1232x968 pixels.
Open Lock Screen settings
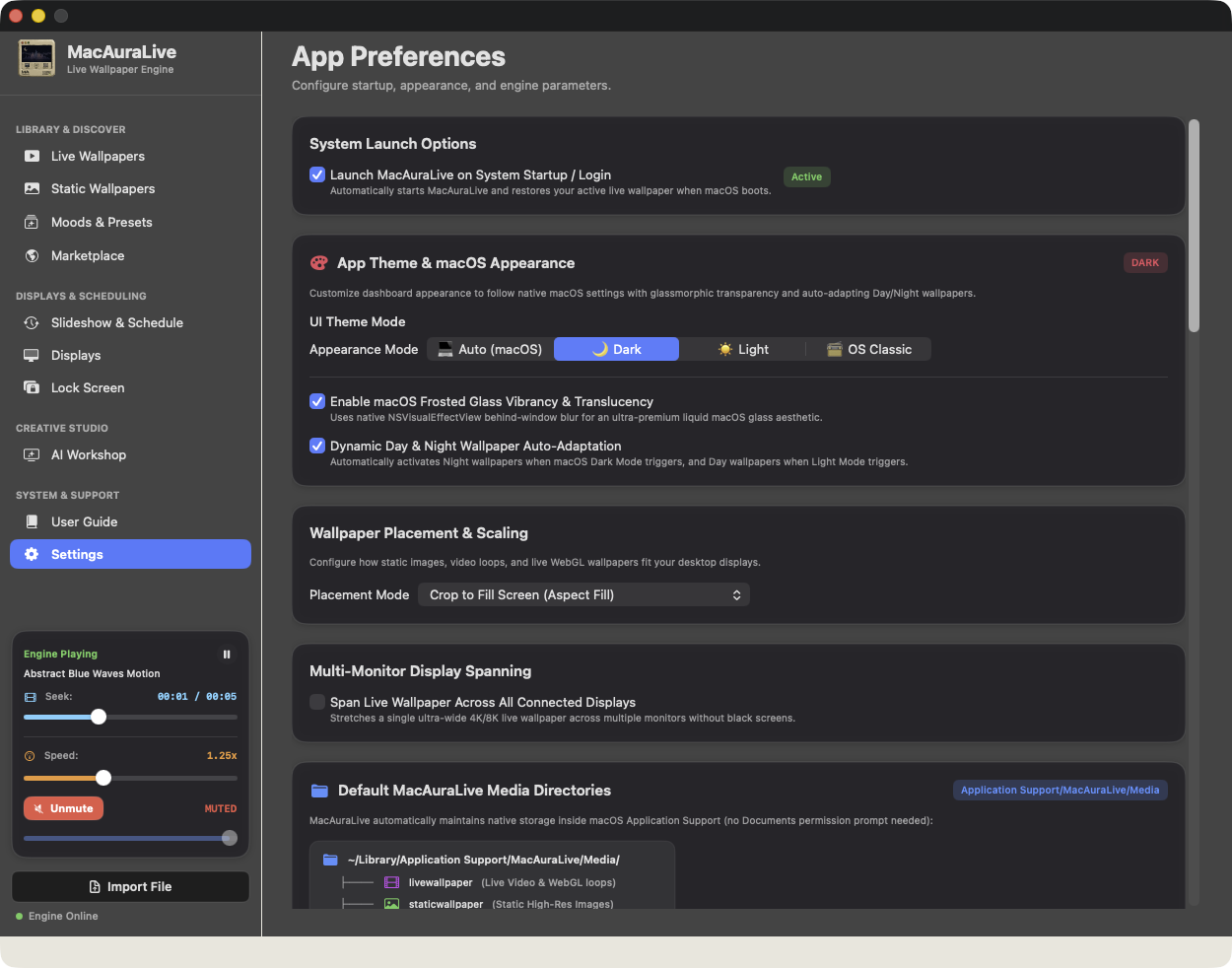[x=130, y=387]
